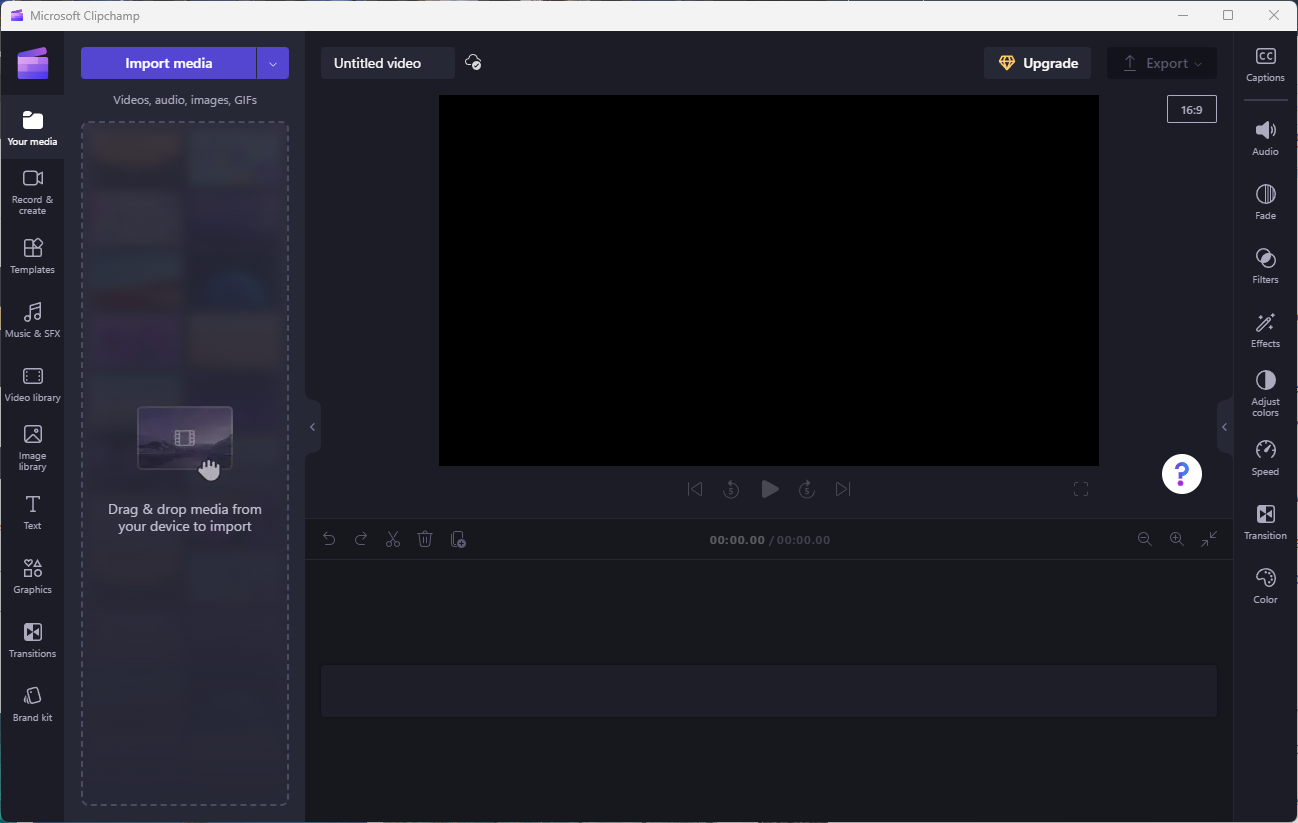Zoom in the timeline
The height and width of the screenshot is (823, 1298).
click(1177, 539)
